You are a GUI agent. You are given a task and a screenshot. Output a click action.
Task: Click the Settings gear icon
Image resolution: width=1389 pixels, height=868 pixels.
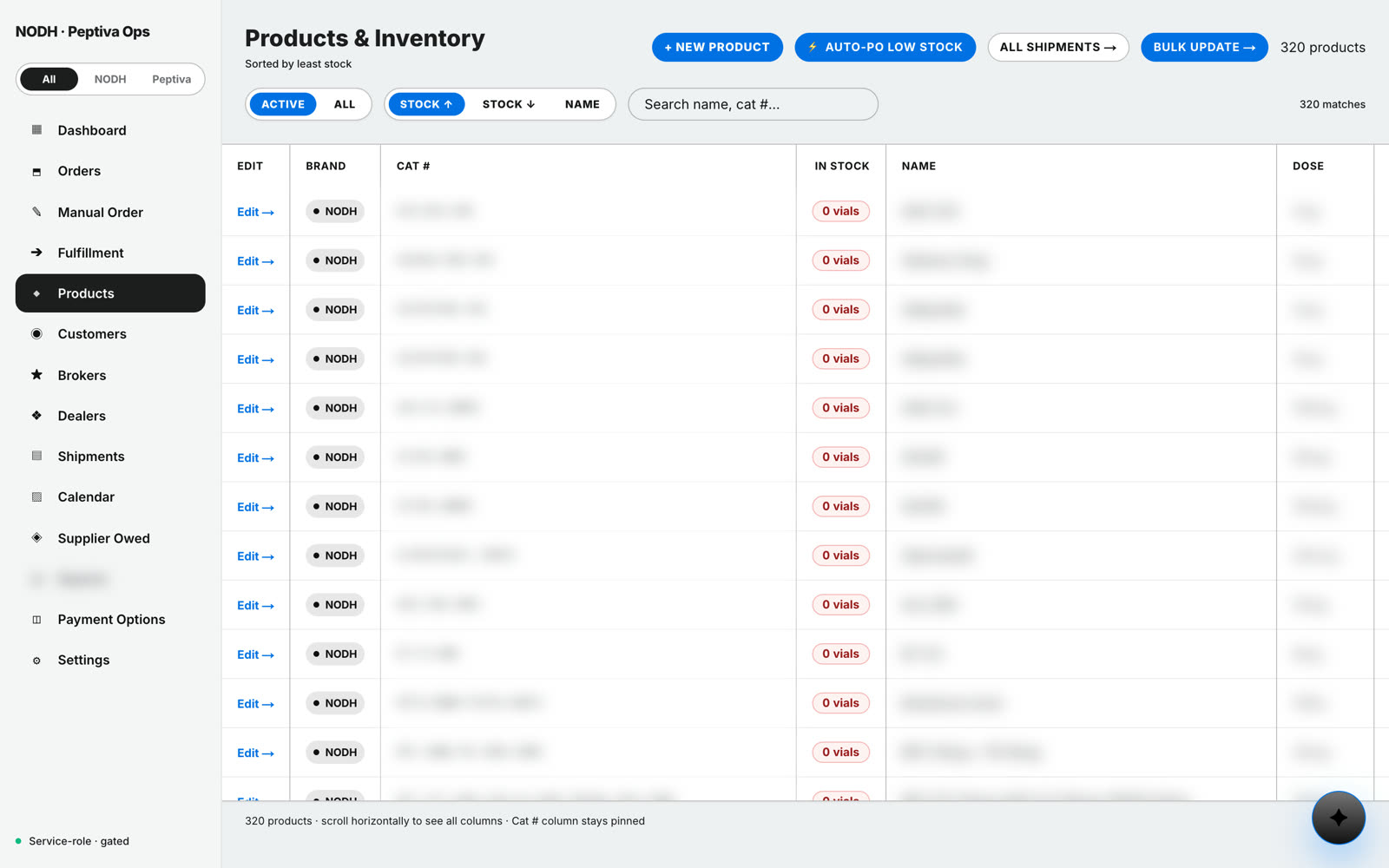[x=36, y=661]
